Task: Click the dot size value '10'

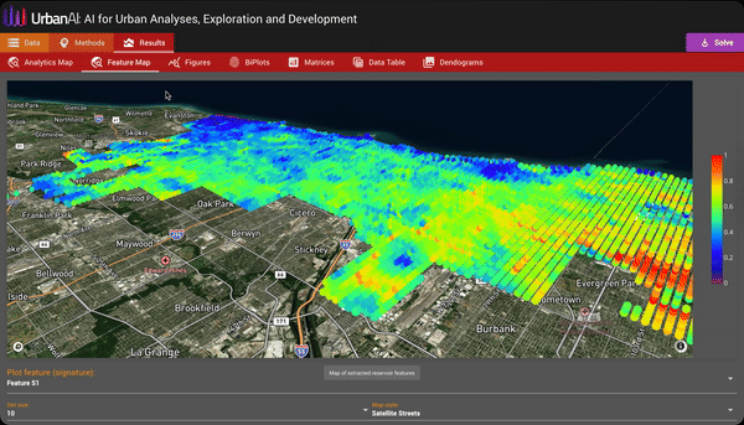Action: pyautogui.click(x=10, y=413)
